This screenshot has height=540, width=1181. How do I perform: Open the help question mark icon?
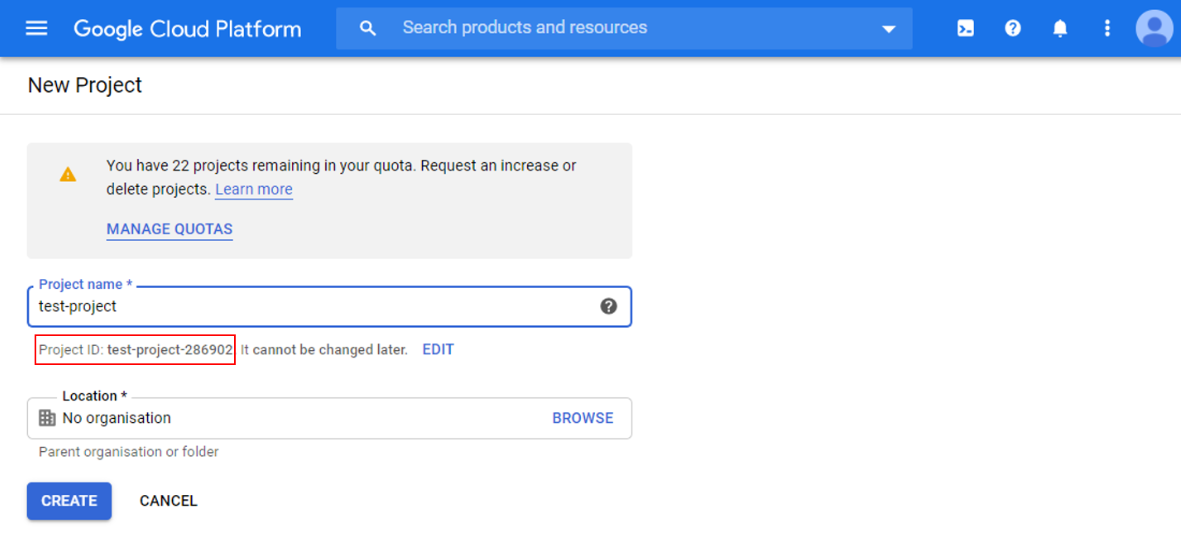click(1013, 29)
